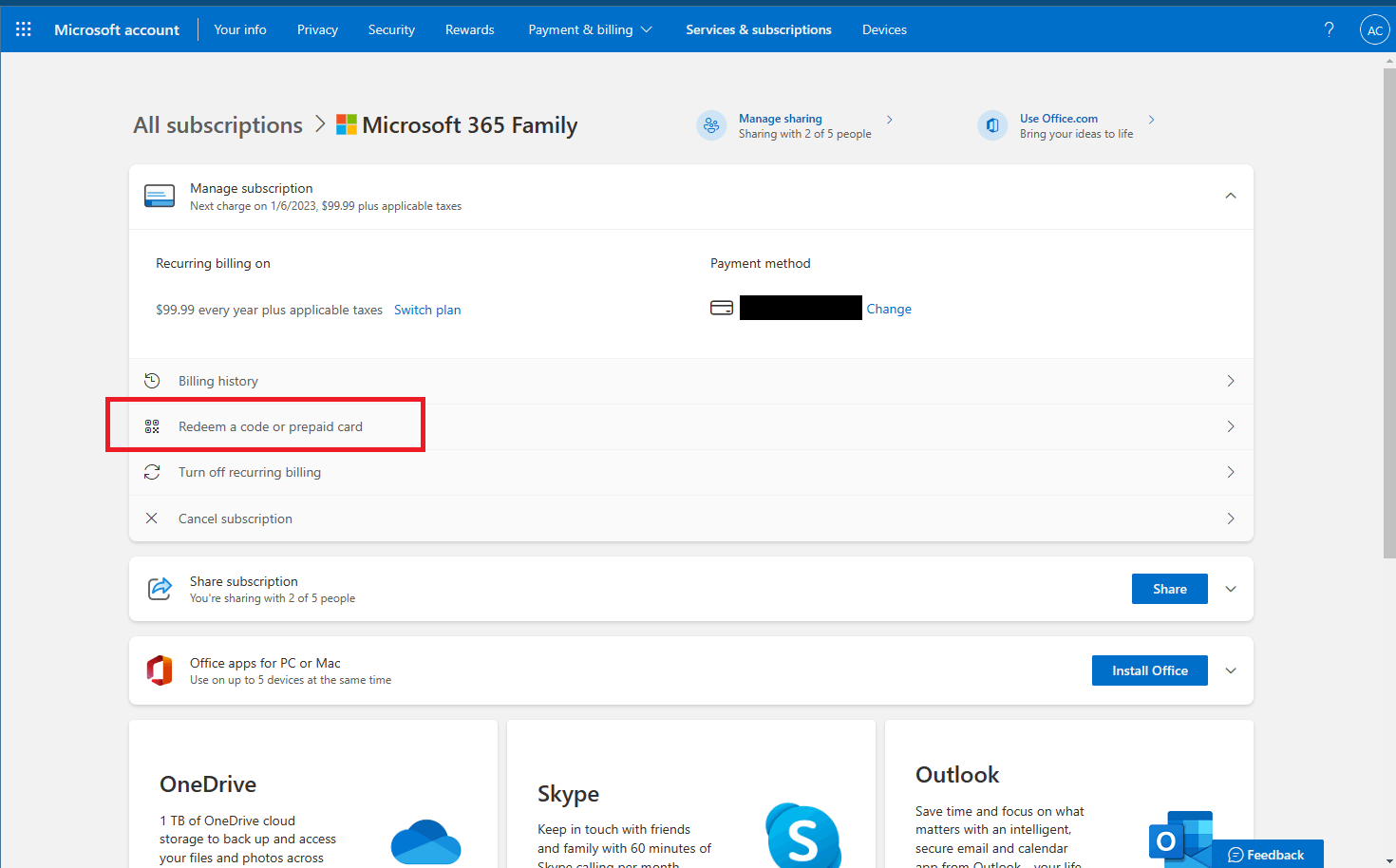This screenshot has width=1396, height=868.
Task: Click the Redeem code QR icon
Action: pyautogui.click(x=152, y=426)
